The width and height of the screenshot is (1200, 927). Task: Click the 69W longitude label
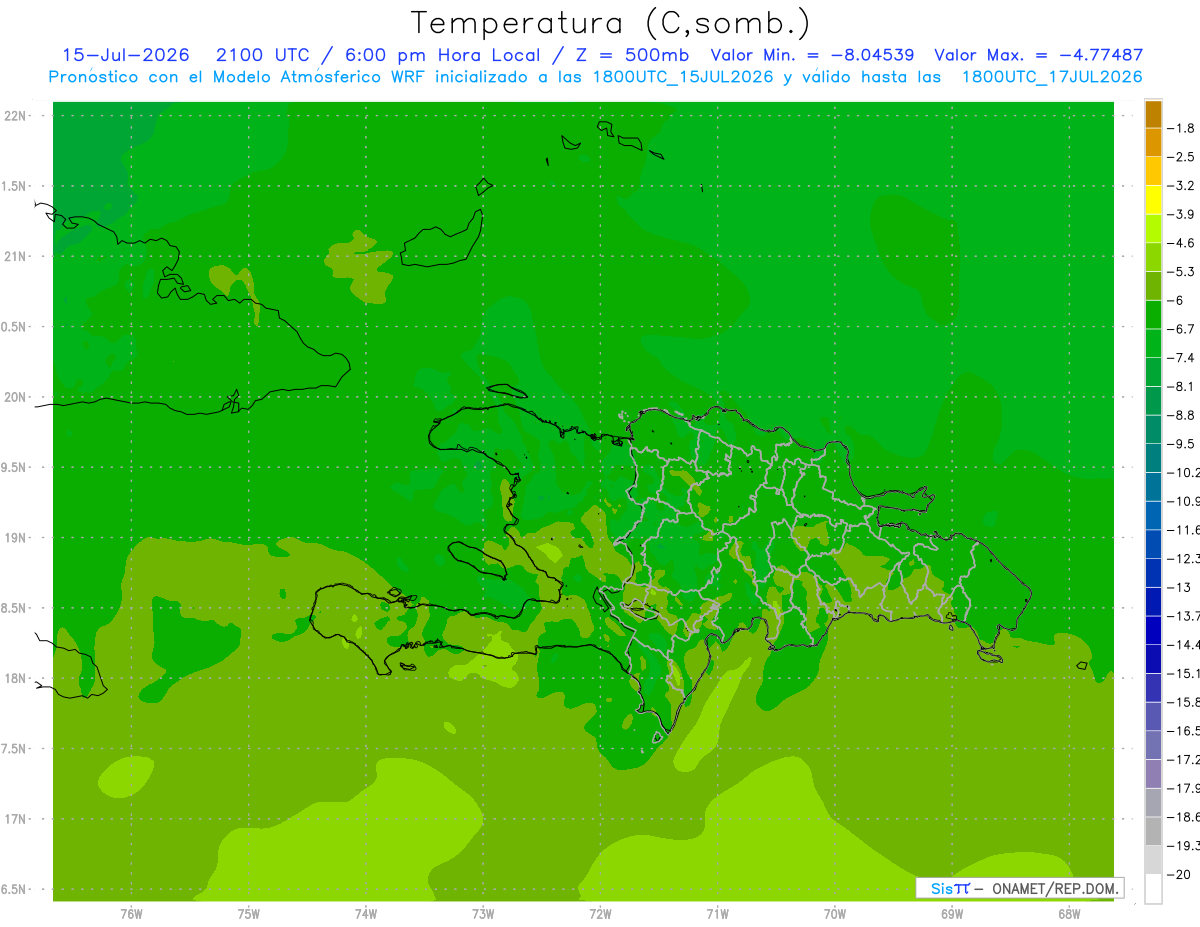pos(952,914)
